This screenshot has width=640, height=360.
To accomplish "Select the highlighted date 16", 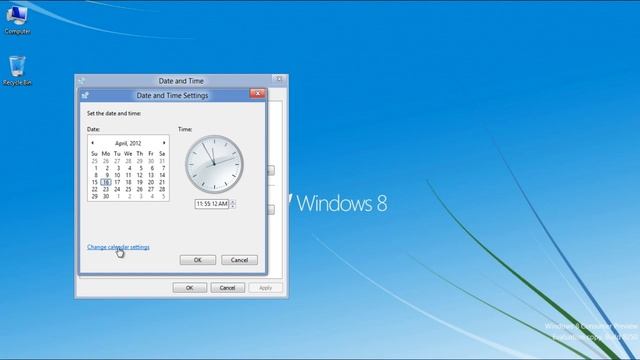I will click(x=106, y=182).
